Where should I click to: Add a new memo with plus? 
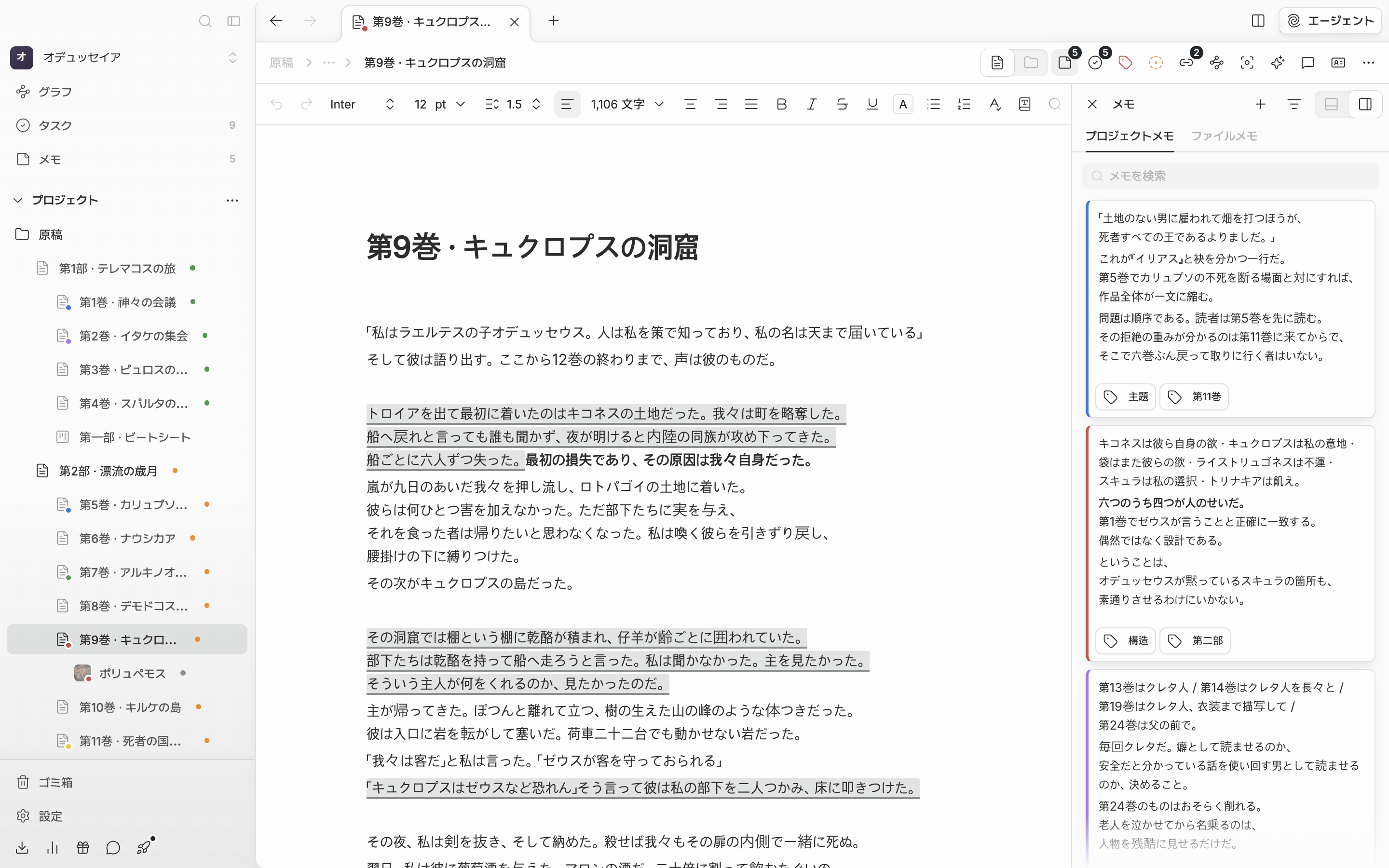1260,105
